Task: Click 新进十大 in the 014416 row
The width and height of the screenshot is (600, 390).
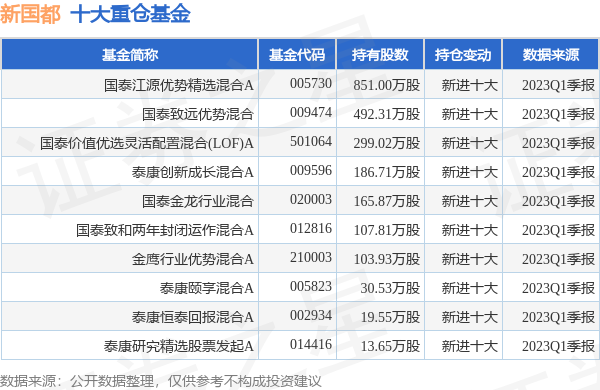Action: click(x=470, y=346)
